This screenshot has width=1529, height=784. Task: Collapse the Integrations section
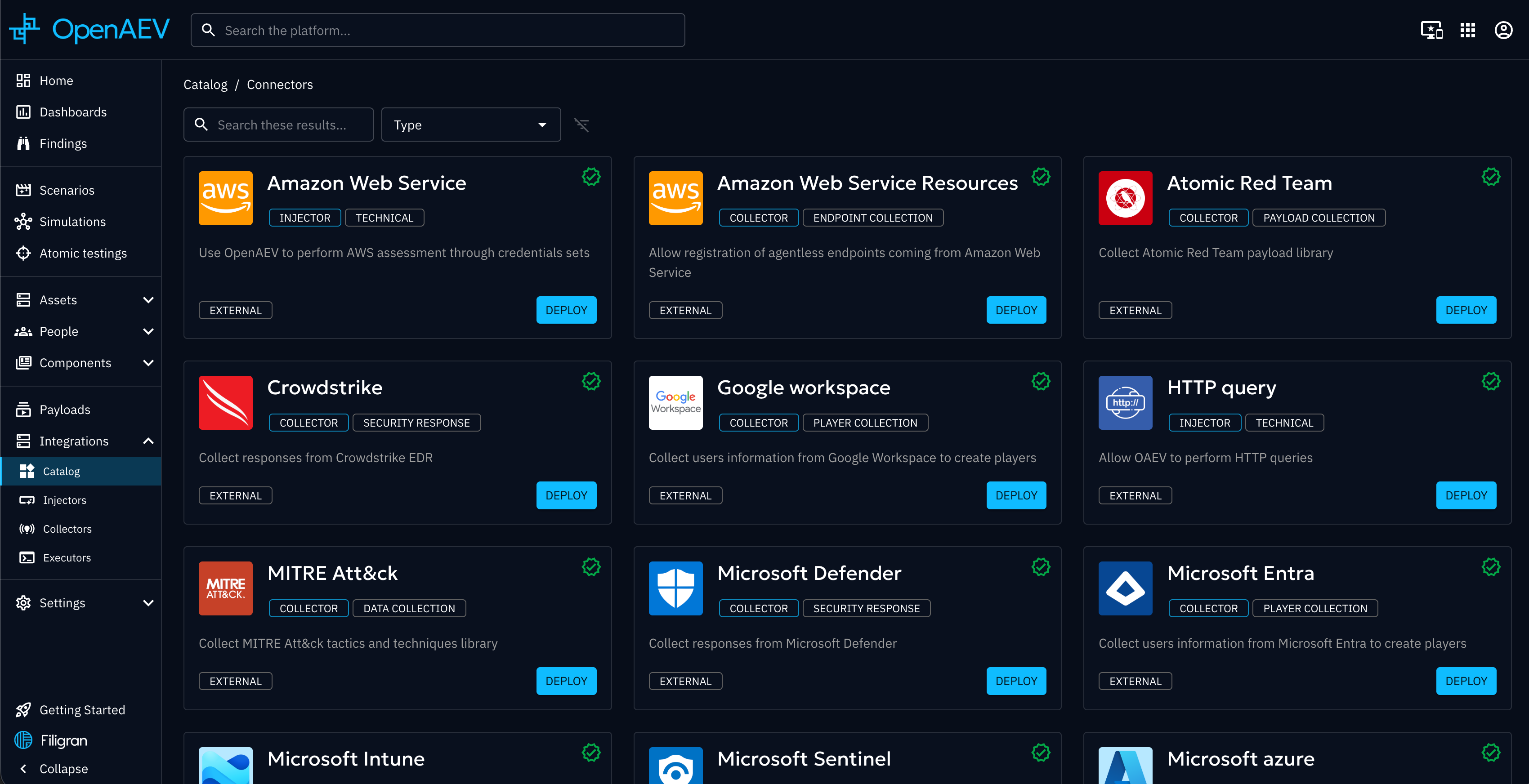[148, 441]
